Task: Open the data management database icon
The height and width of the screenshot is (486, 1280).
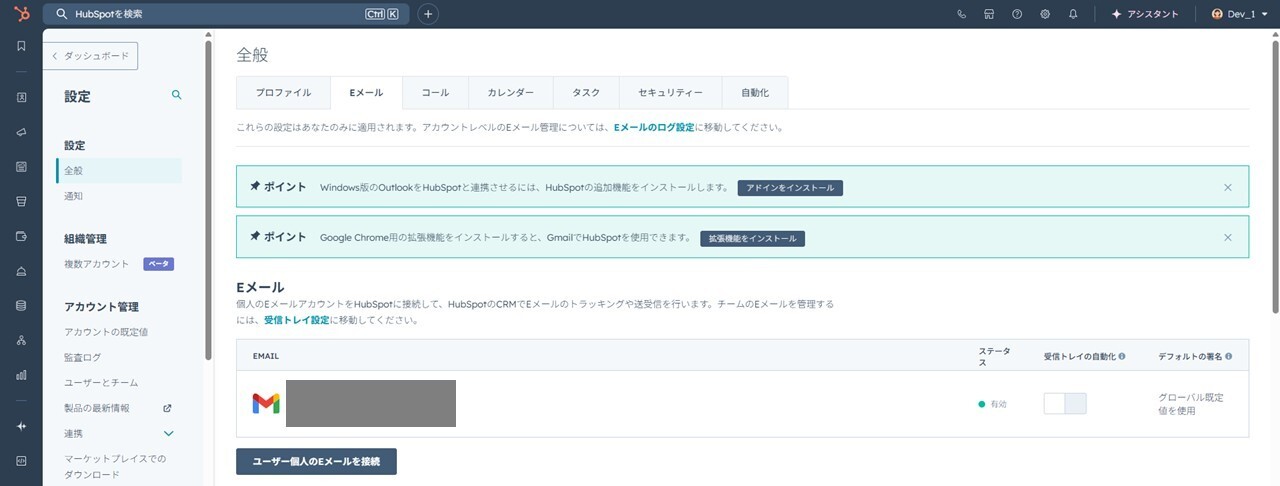Action: point(21,305)
